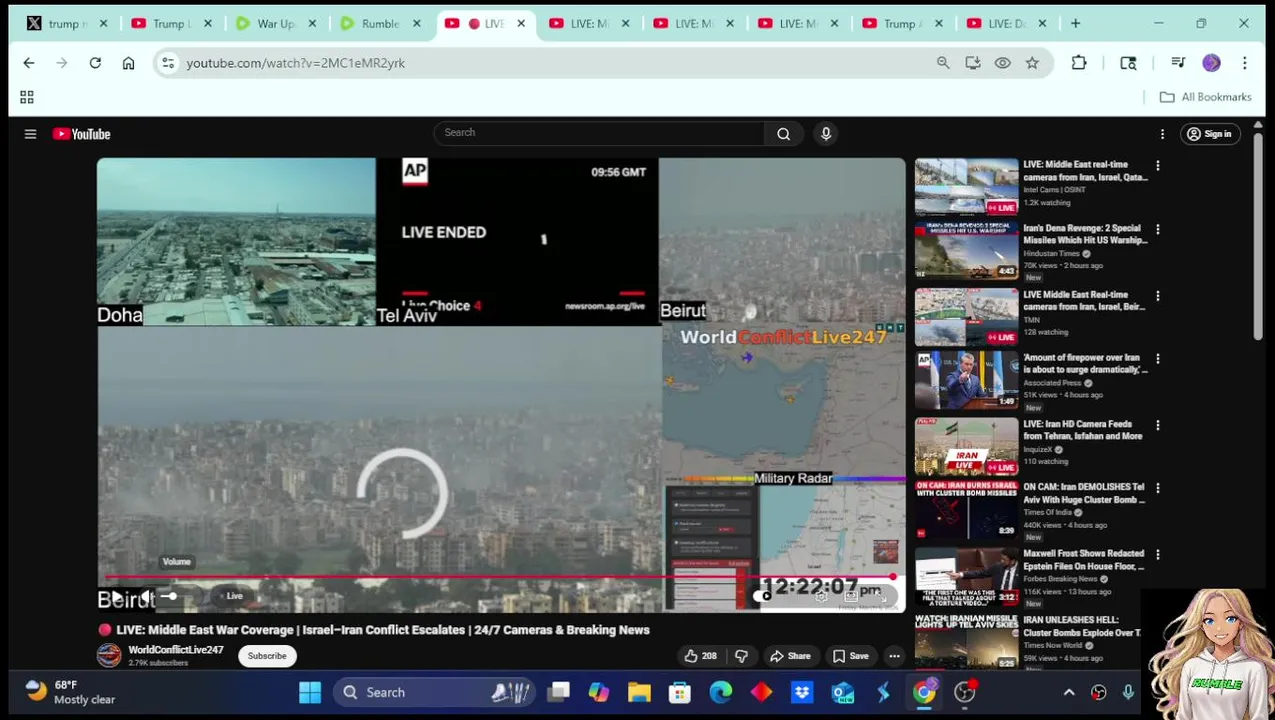
Task: Open the apps grid in bookmarks bar
Action: point(27,97)
